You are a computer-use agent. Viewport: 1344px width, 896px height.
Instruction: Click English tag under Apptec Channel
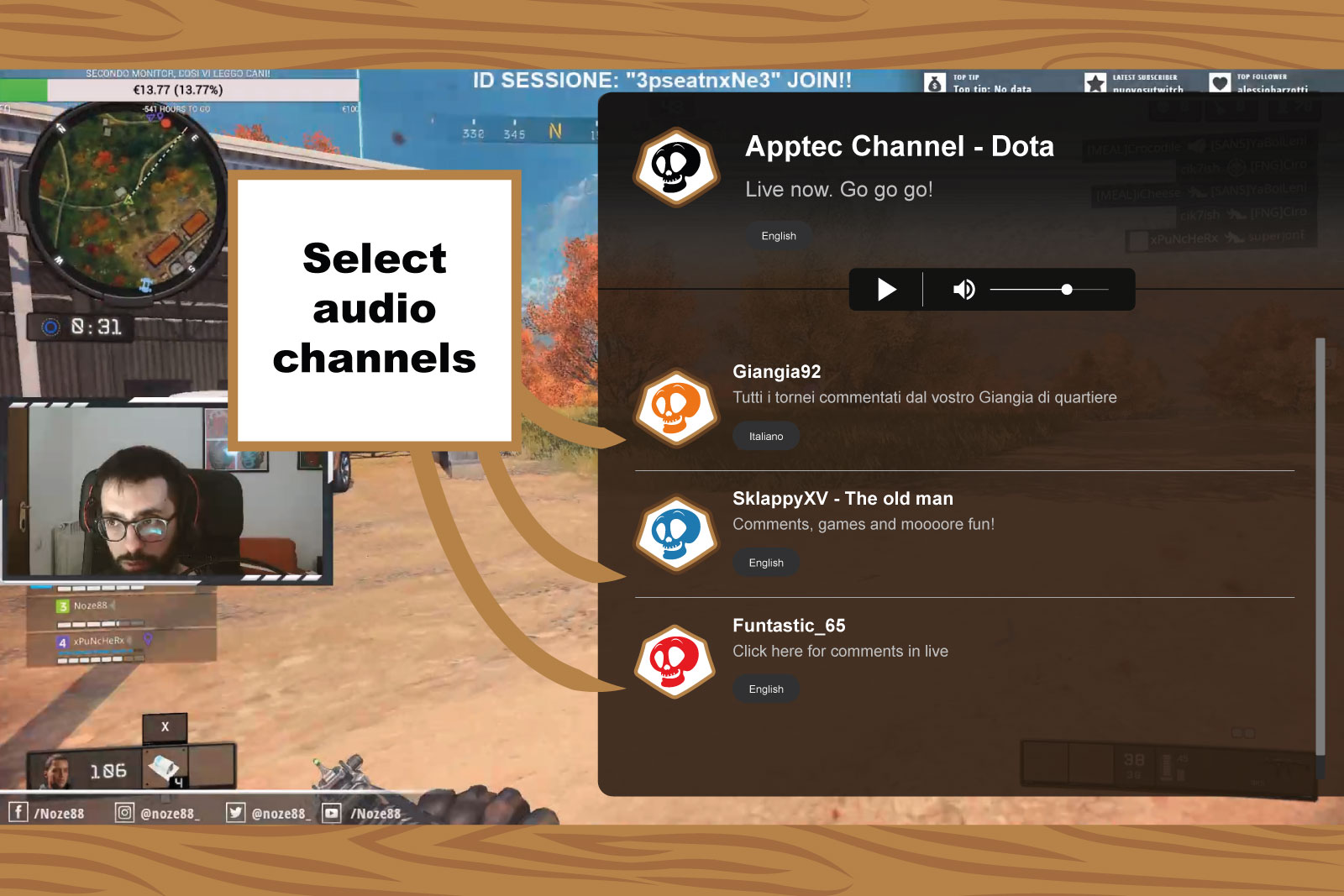click(x=779, y=236)
